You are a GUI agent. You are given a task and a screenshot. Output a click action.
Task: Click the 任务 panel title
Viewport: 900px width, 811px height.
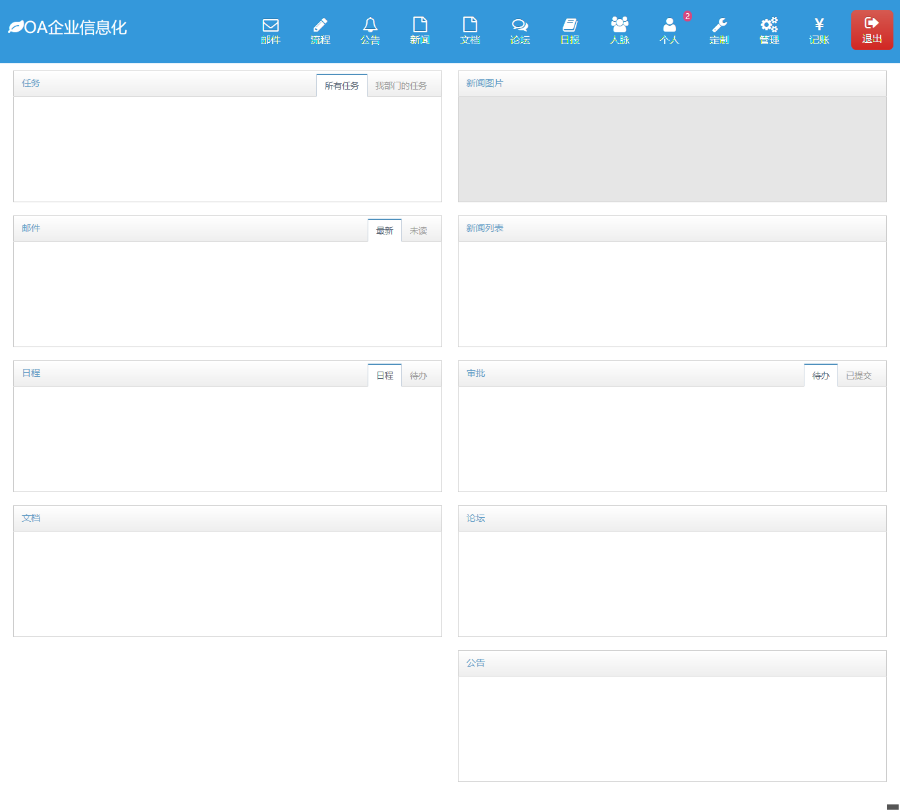click(31, 83)
